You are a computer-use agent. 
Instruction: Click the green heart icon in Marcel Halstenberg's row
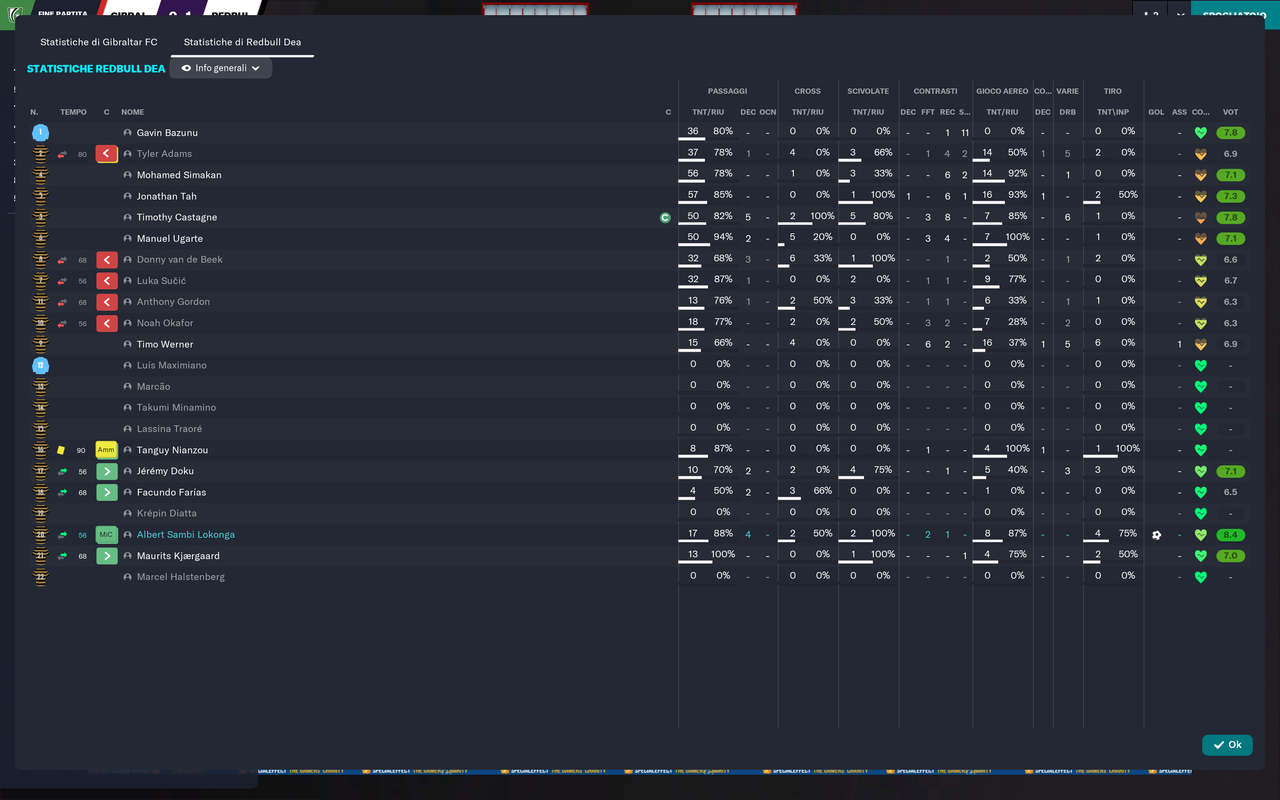[x=1201, y=577]
